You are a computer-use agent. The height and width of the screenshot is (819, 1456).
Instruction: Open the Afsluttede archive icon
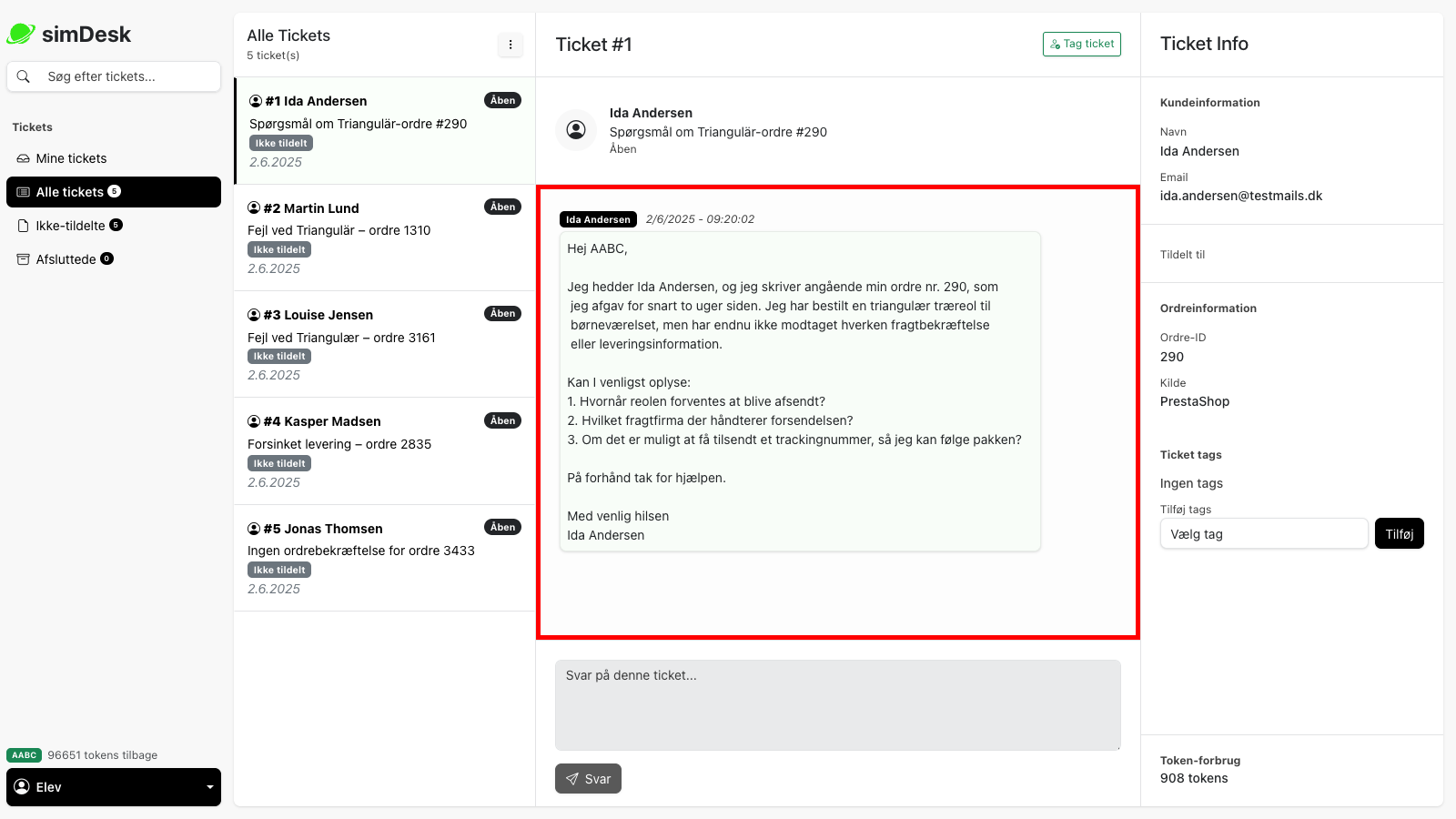click(22, 258)
